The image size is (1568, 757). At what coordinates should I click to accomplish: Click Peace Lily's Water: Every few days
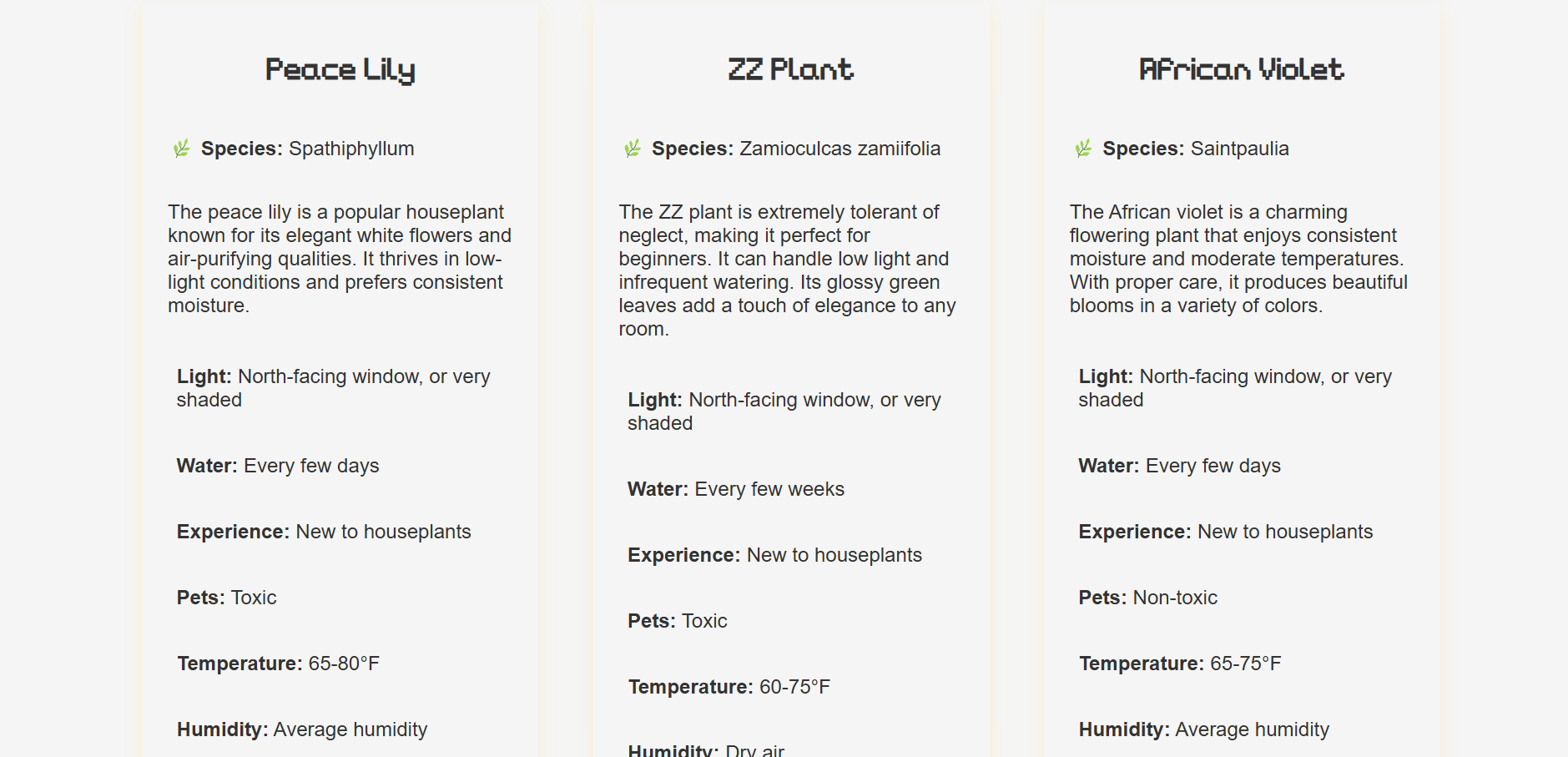click(278, 466)
